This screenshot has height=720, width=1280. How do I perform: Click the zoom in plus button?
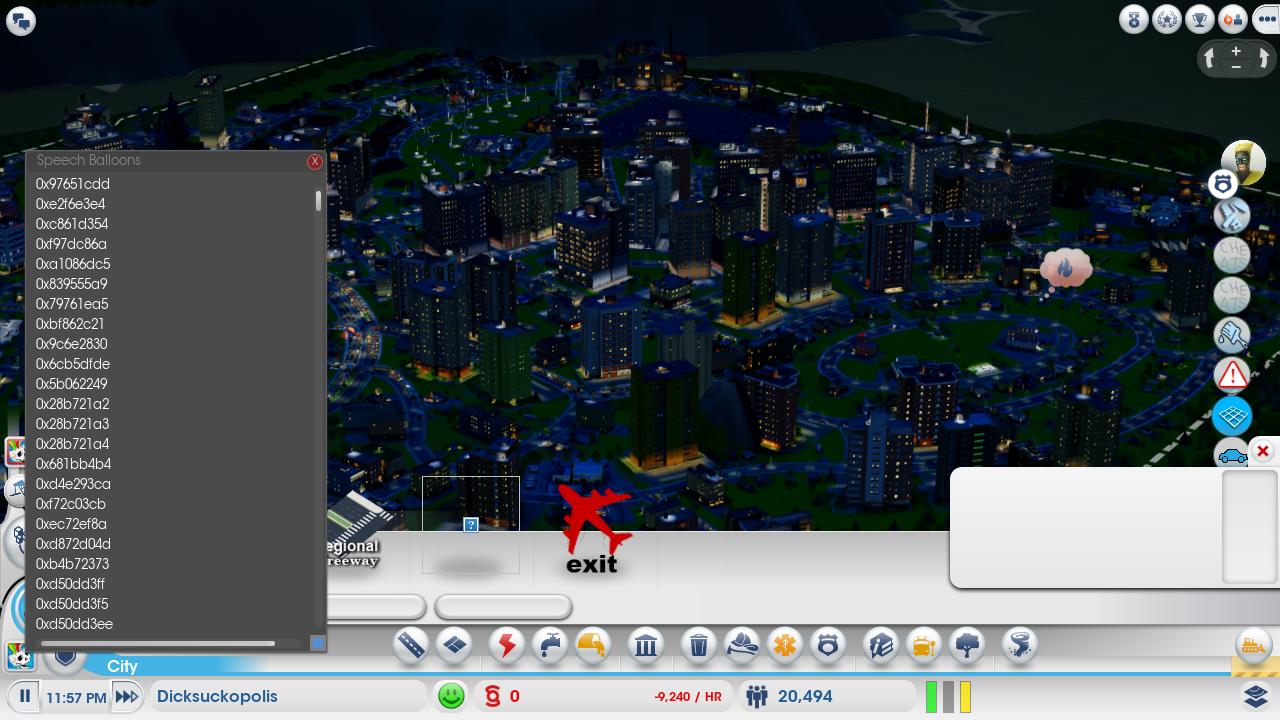tap(1236, 51)
